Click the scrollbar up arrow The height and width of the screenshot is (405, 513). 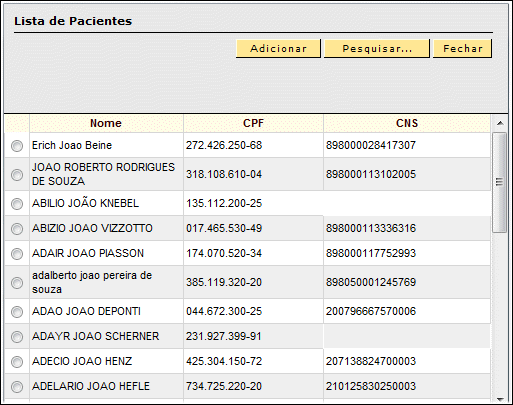500,123
